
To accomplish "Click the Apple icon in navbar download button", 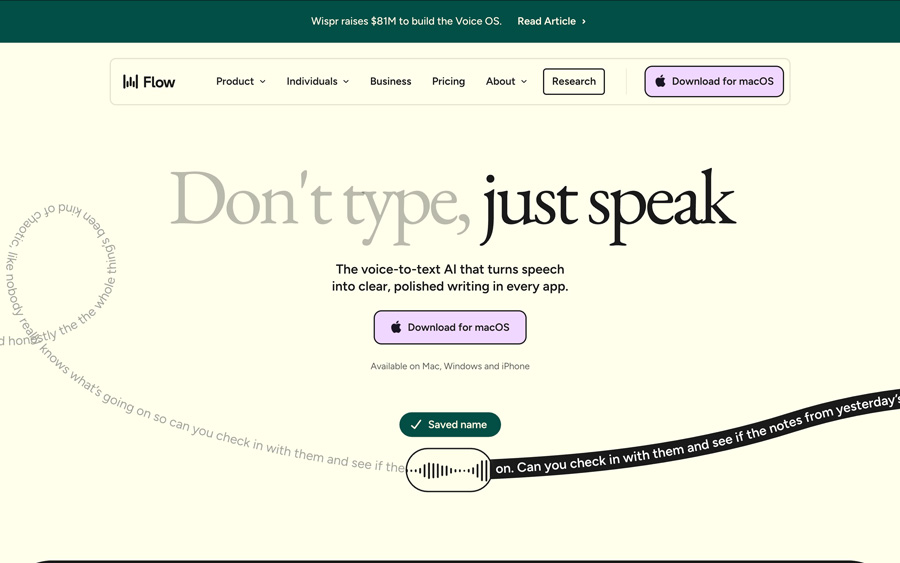I will click(660, 81).
